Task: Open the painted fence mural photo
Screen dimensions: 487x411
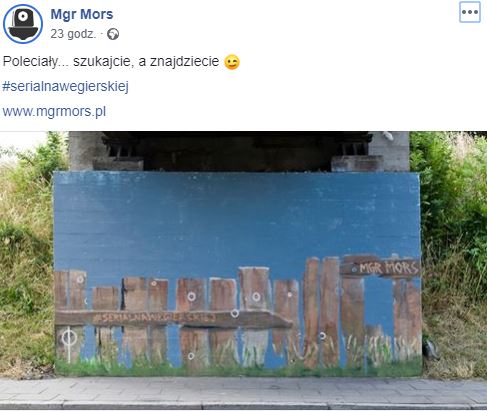Action: point(243,271)
